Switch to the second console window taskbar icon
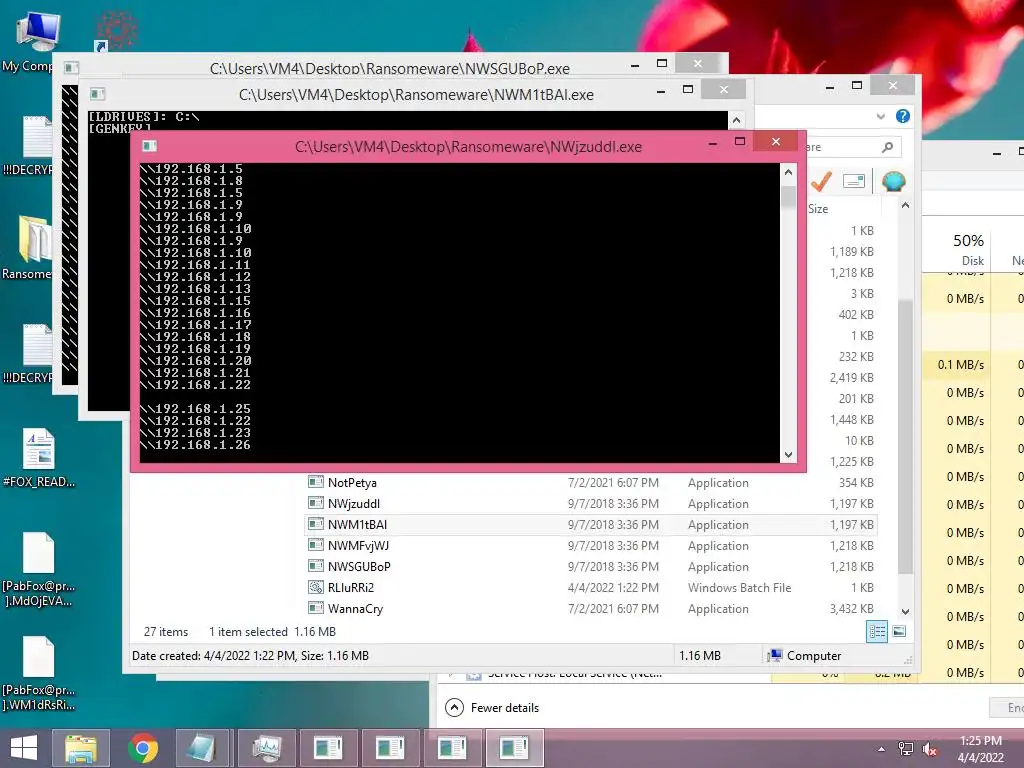Viewport: 1024px width, 768px height. coord(390,748)
